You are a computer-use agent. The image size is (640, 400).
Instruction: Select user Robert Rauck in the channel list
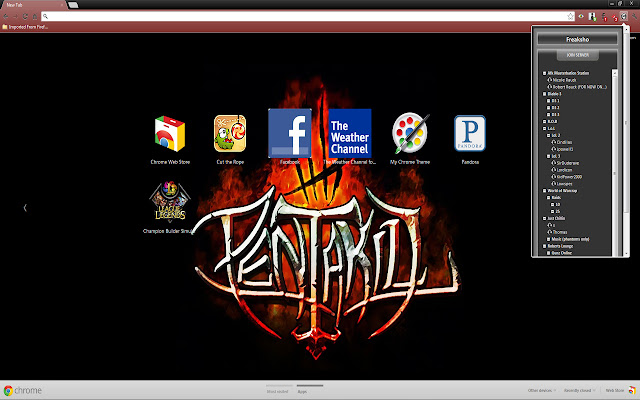click(x=580, y=87)
